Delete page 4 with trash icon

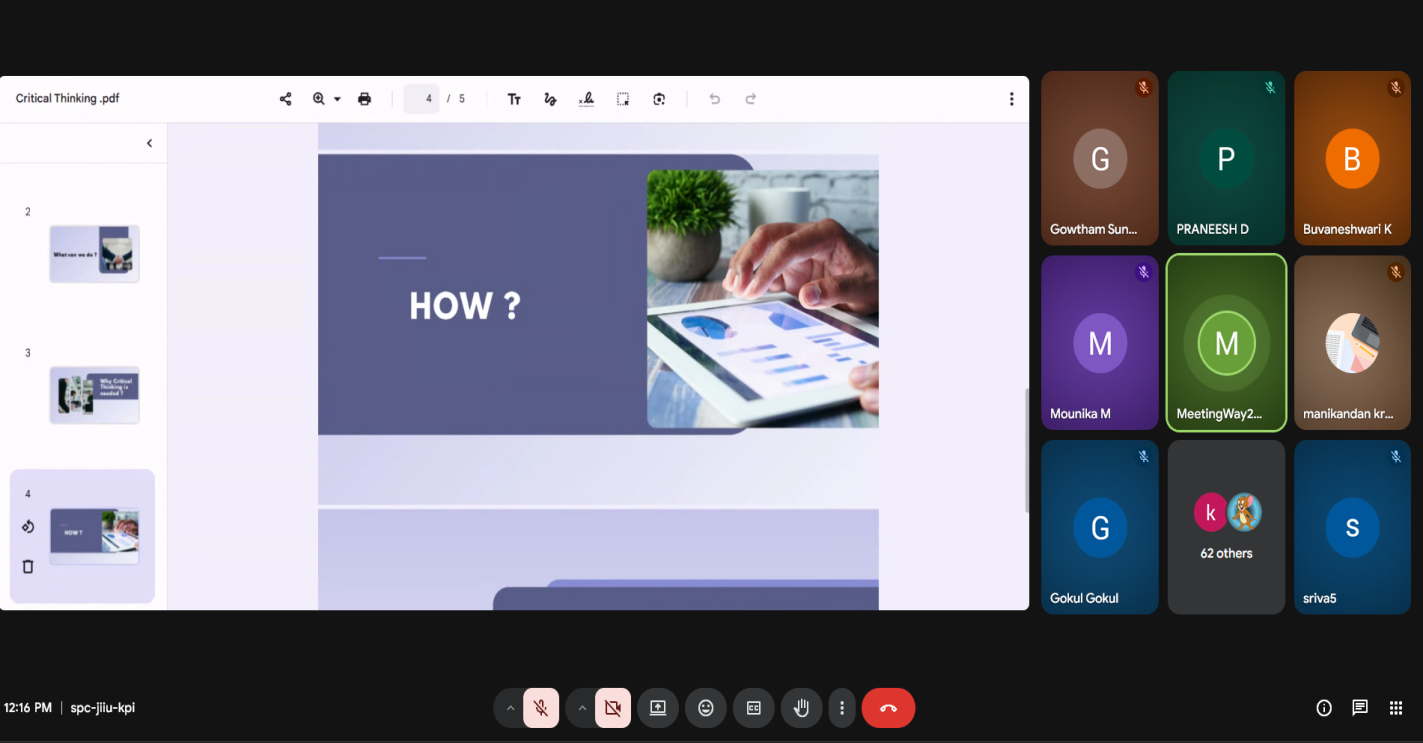click(x=28, y=567)
